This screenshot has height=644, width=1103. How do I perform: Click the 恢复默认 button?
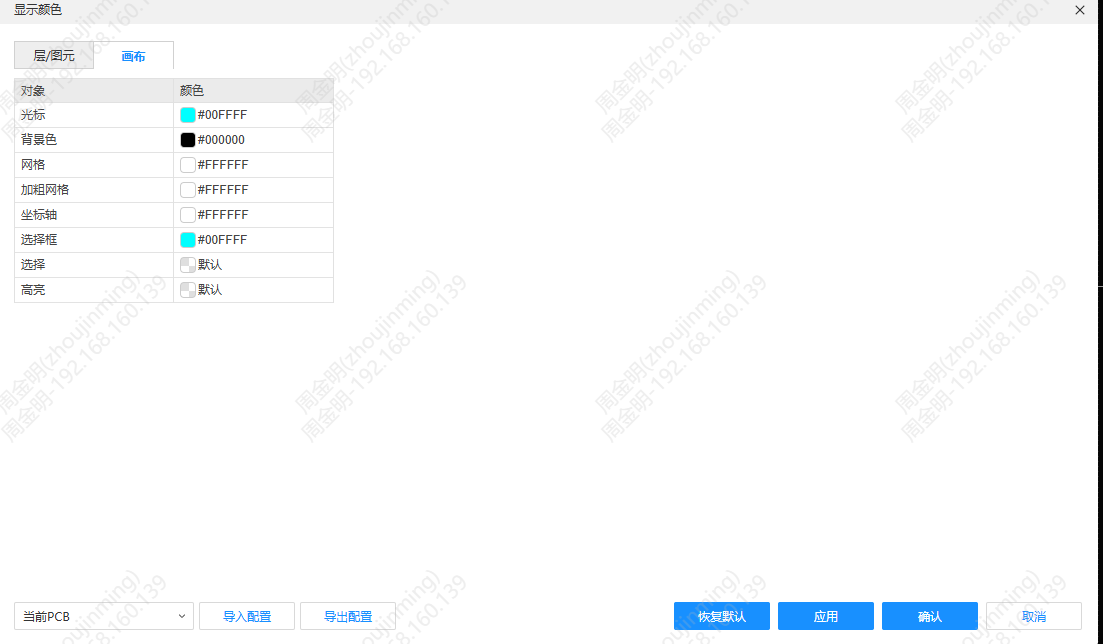click(x=722, y=617)
